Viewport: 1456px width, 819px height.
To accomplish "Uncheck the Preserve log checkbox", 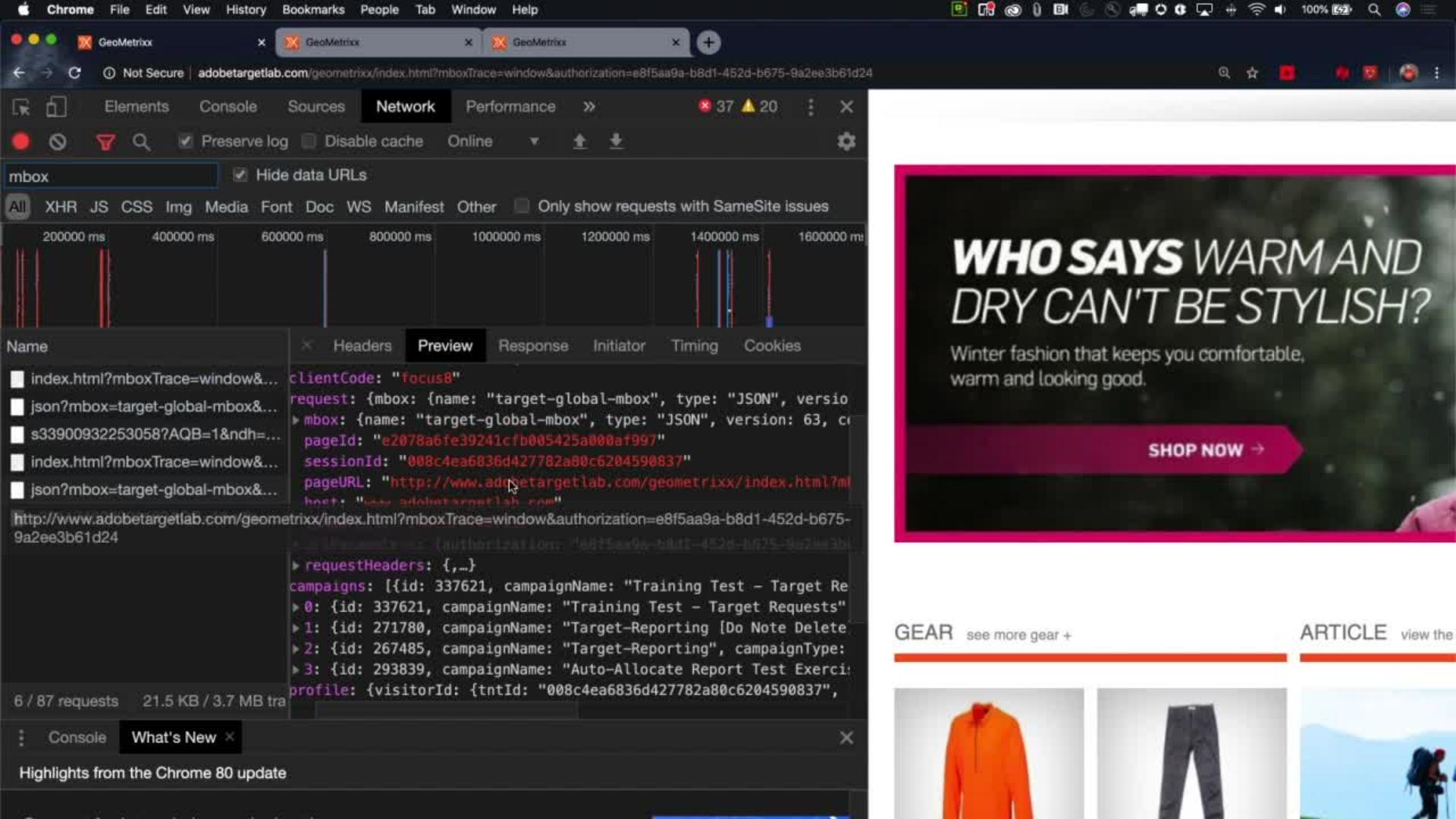I will (186, 142).
